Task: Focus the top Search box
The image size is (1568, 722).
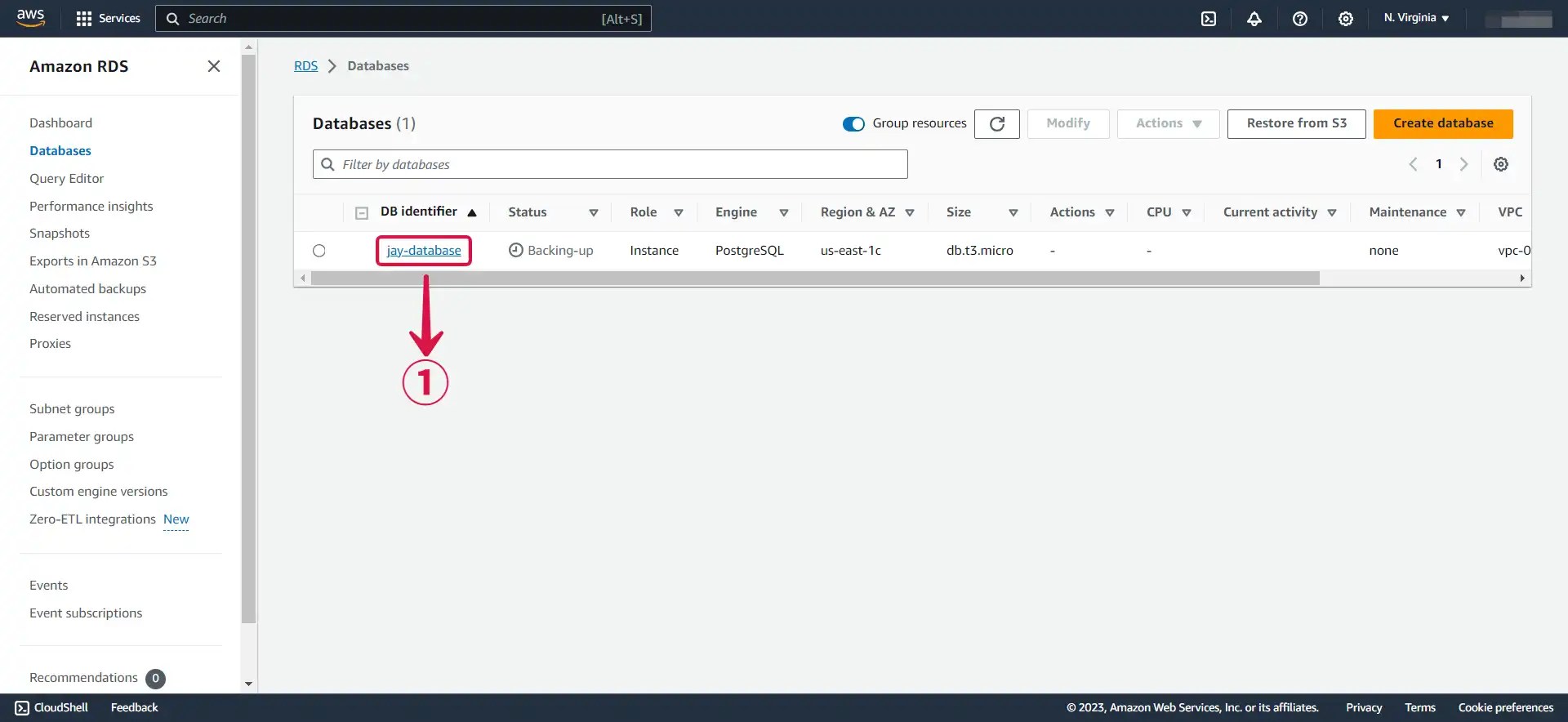Action: coord(403,18)
